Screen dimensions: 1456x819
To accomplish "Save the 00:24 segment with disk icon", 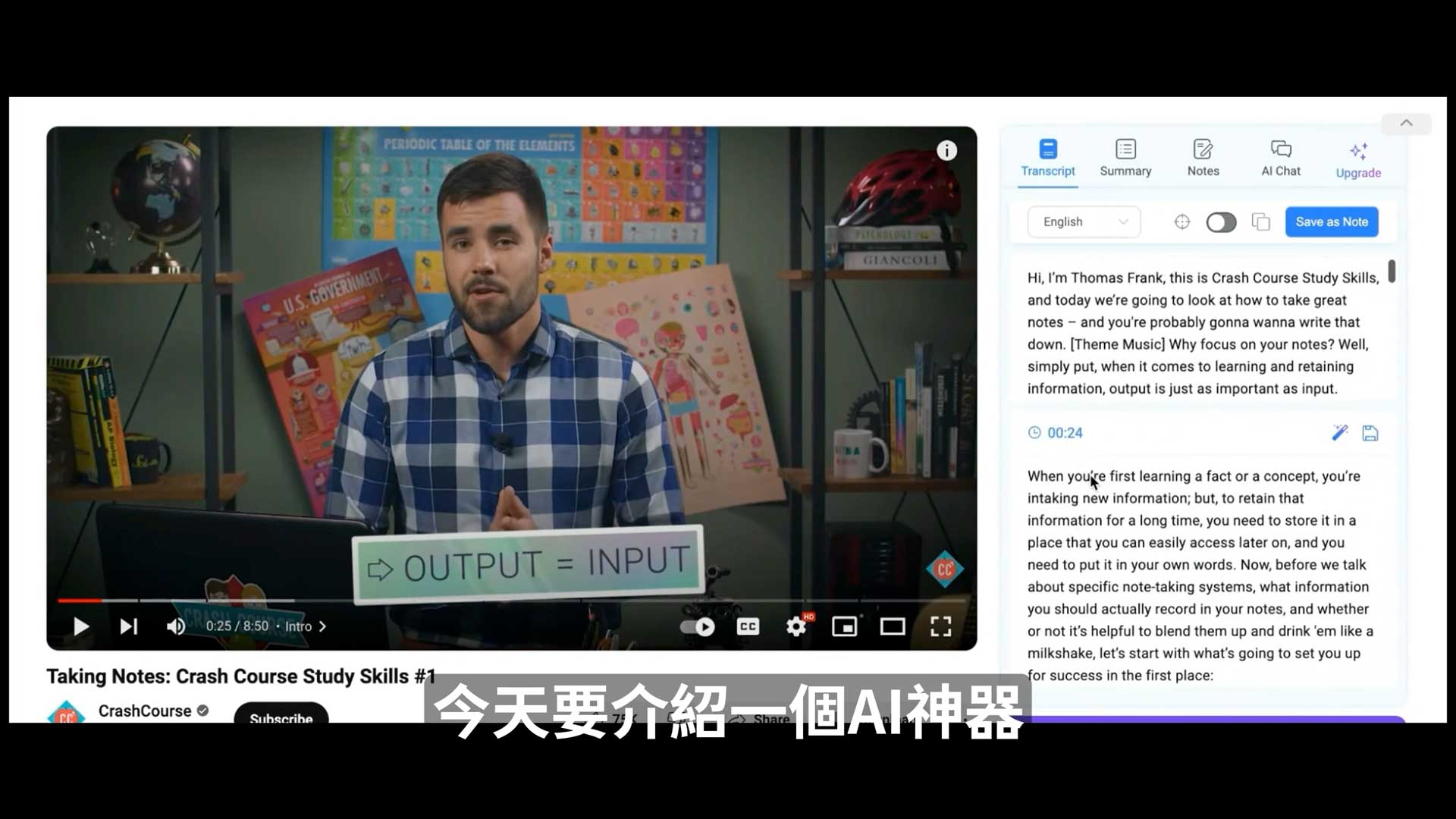I will pyautogui.click(x=1370, y=433).
